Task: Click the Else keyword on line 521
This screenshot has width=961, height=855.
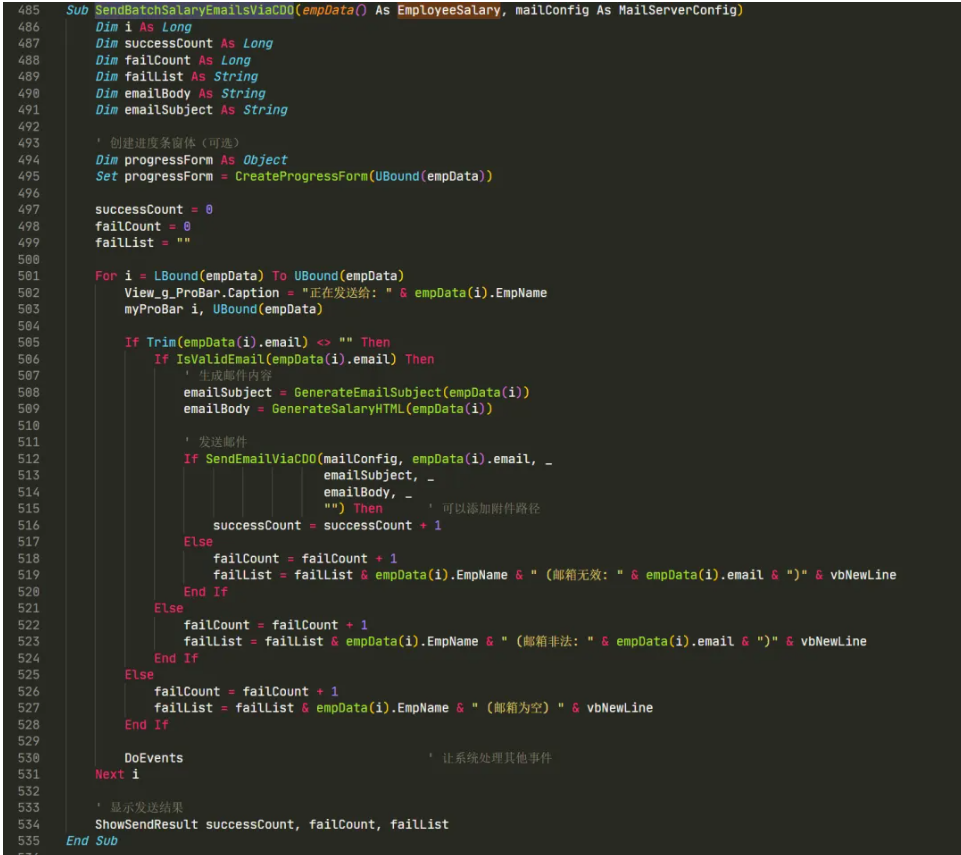Action: click(x=169, y=609)
